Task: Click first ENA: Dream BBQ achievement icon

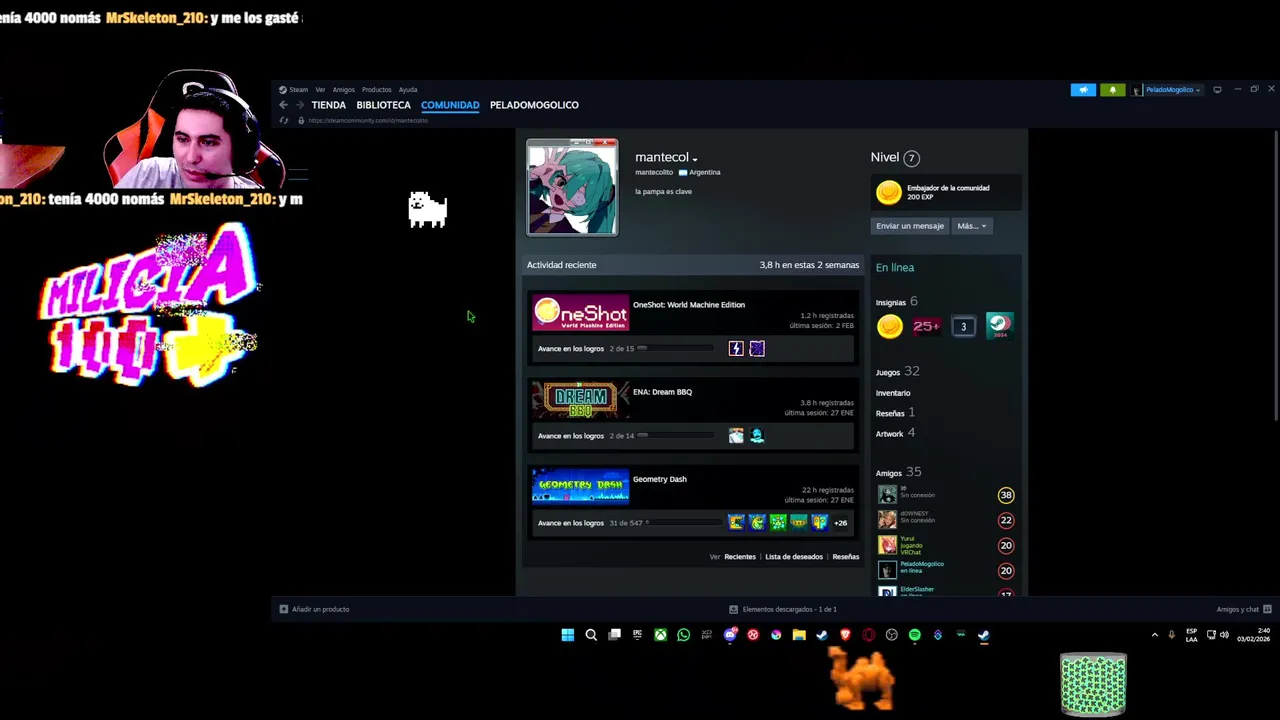Action: point(736,435)
